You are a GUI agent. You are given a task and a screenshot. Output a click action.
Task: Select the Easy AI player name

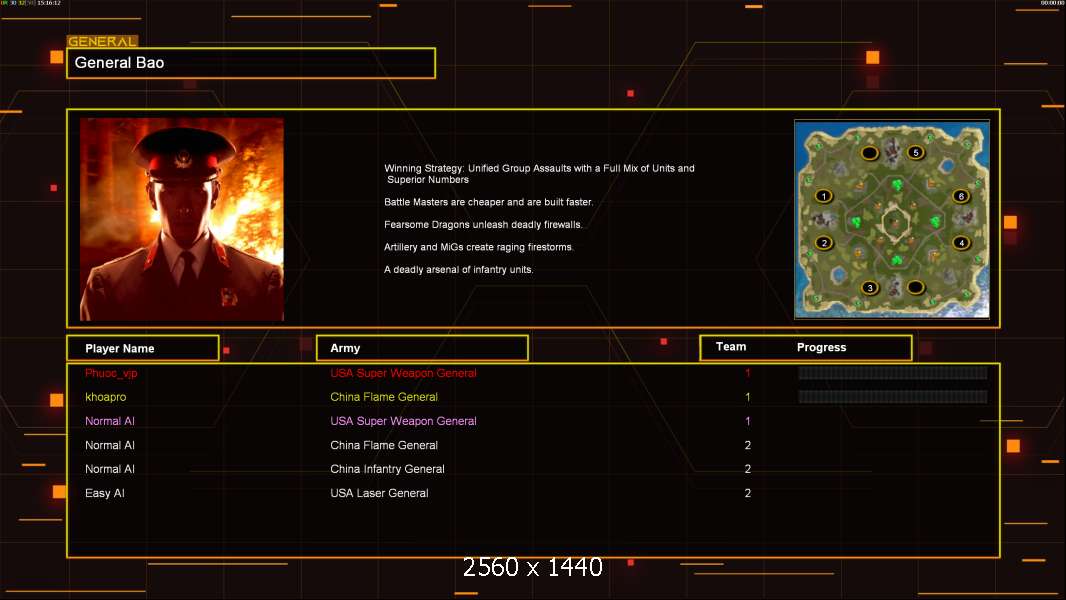[105, 493]
